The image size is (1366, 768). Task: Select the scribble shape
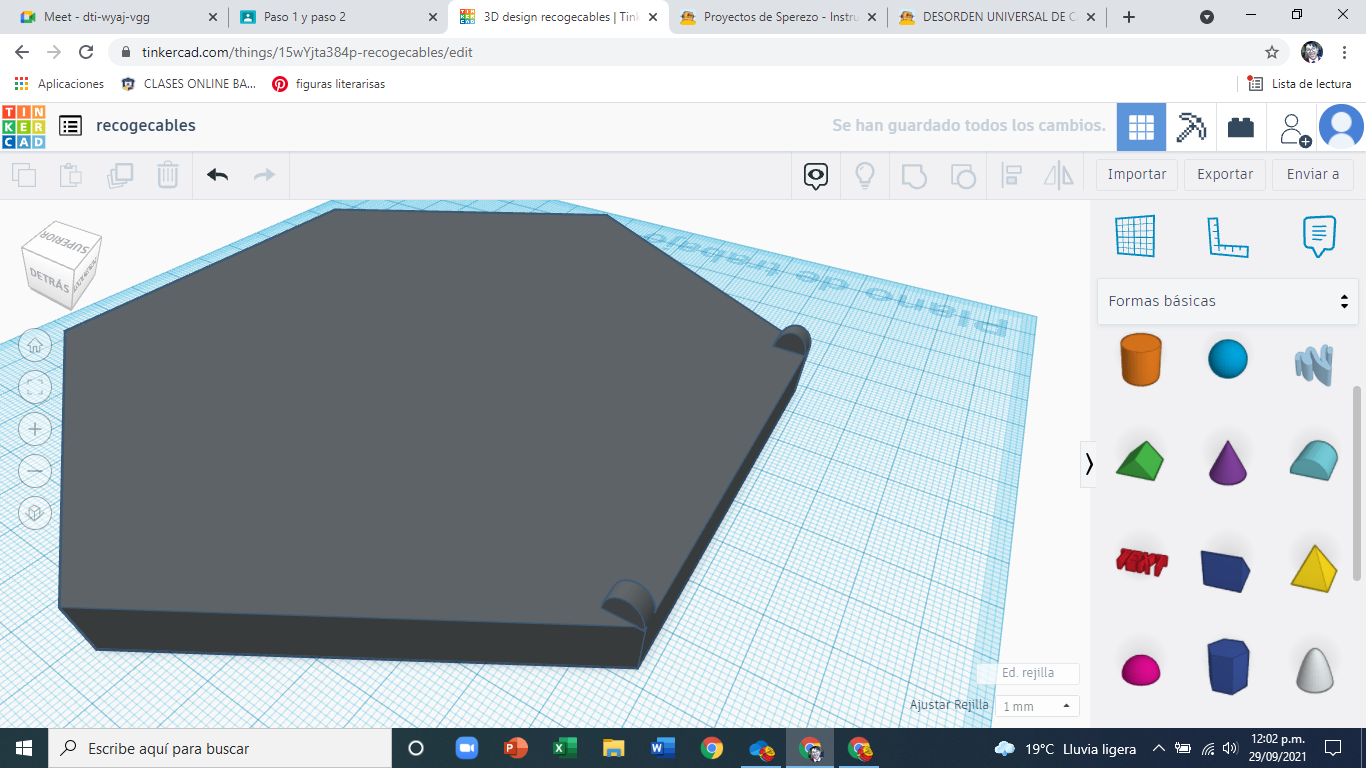click(x=1314, y=364)
